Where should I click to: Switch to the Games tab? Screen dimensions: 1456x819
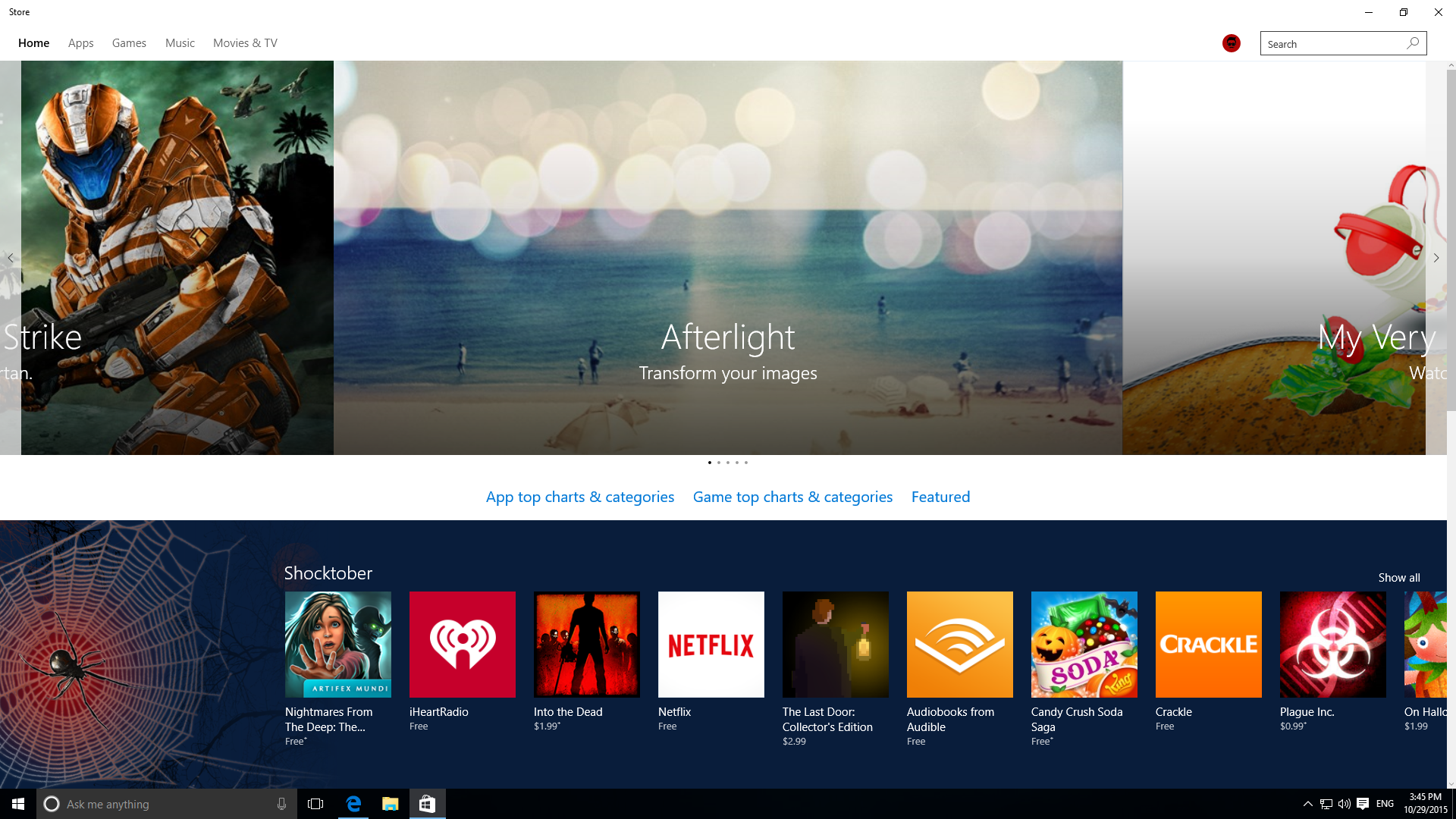click(x=129, y=43)
